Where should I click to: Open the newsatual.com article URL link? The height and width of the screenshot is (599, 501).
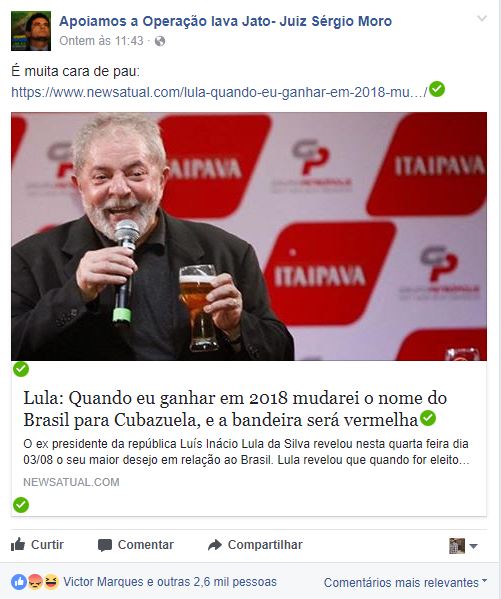pyautogui.click(x=219, y=92)
